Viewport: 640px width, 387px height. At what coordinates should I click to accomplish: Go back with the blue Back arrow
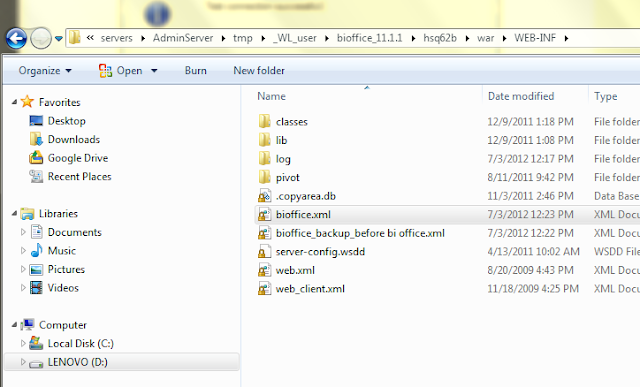point(16,38)
